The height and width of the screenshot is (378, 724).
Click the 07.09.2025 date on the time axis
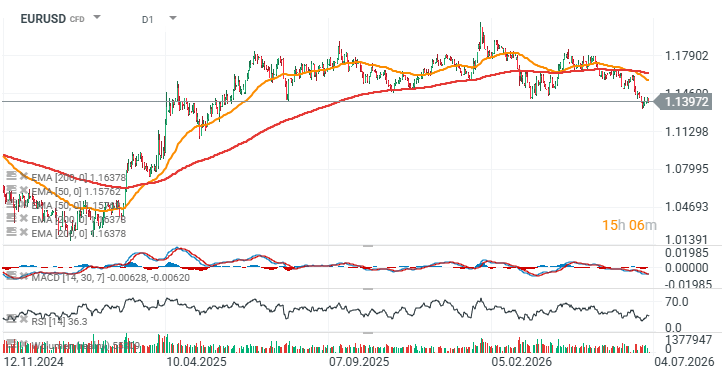[x=359, y=361]
